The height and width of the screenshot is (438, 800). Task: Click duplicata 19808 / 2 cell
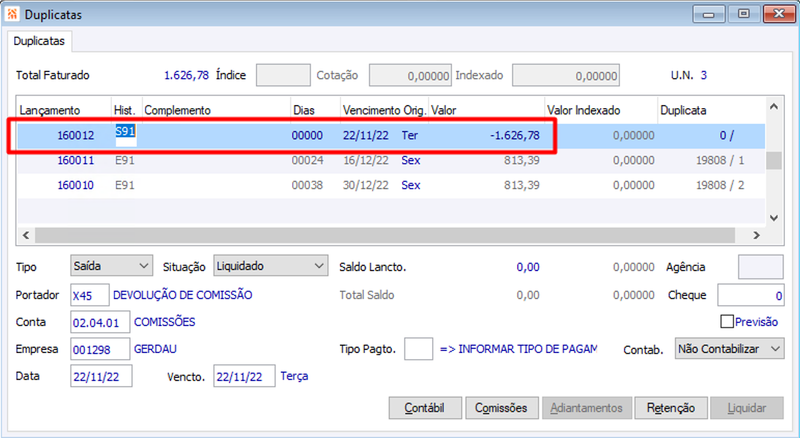tap(720, 185)
